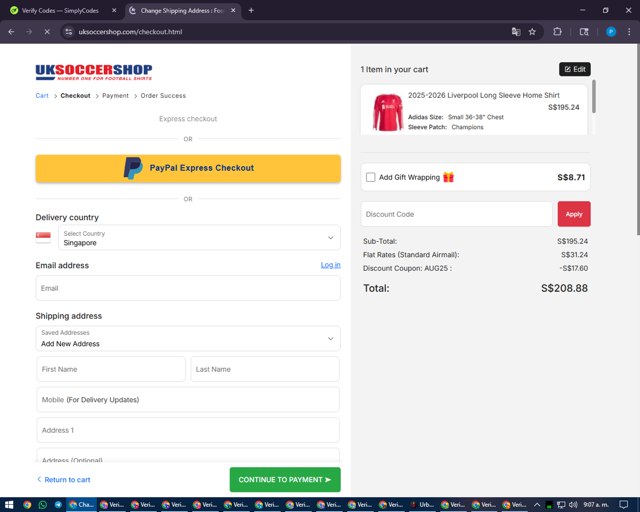The height and width of the screenshot is (512, 640).
Task: Open a new browser tab
Action: pos(251,11)
